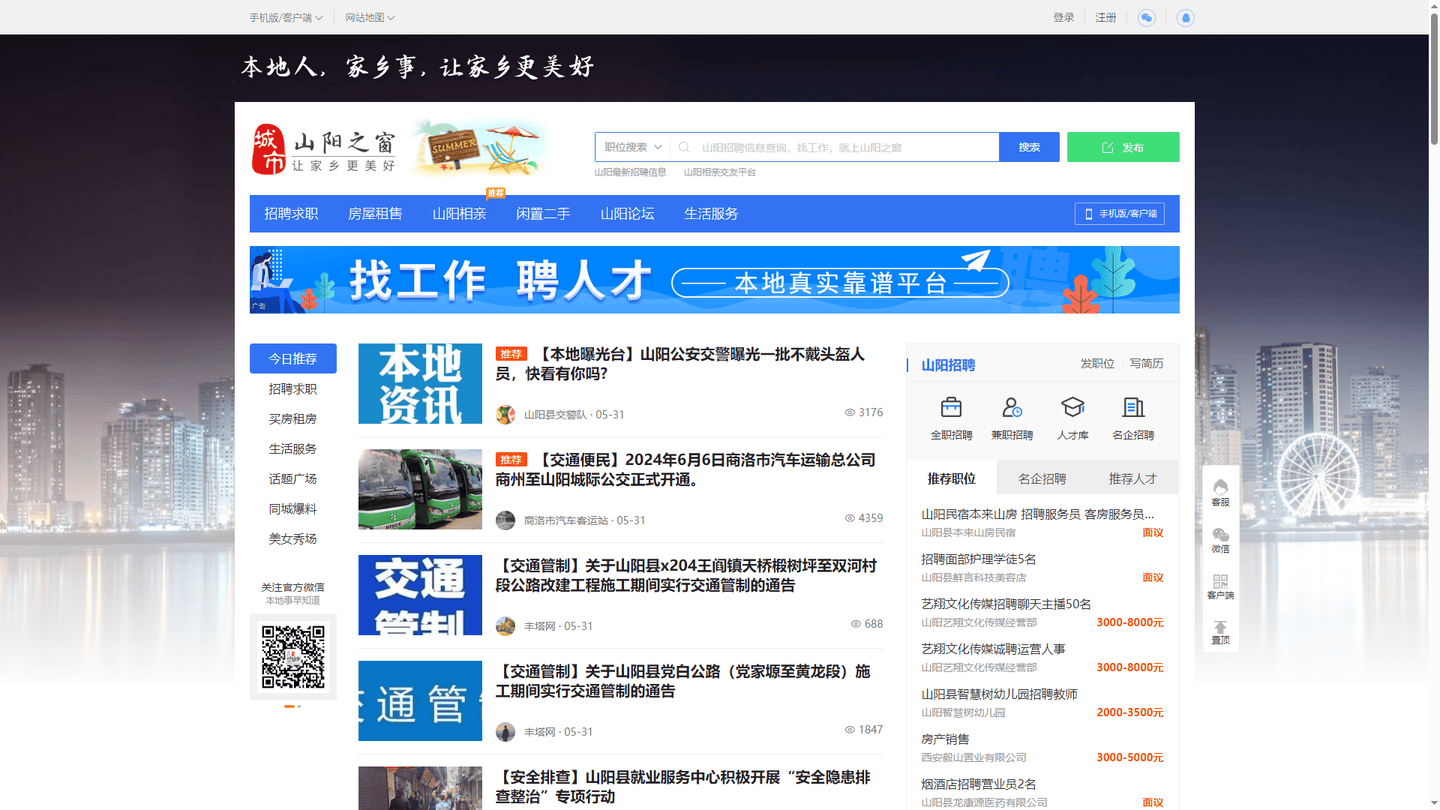Screen dimensions: 1440x810
Task: Open 人才库 graduation cap icon
Action: (1072, 407)
